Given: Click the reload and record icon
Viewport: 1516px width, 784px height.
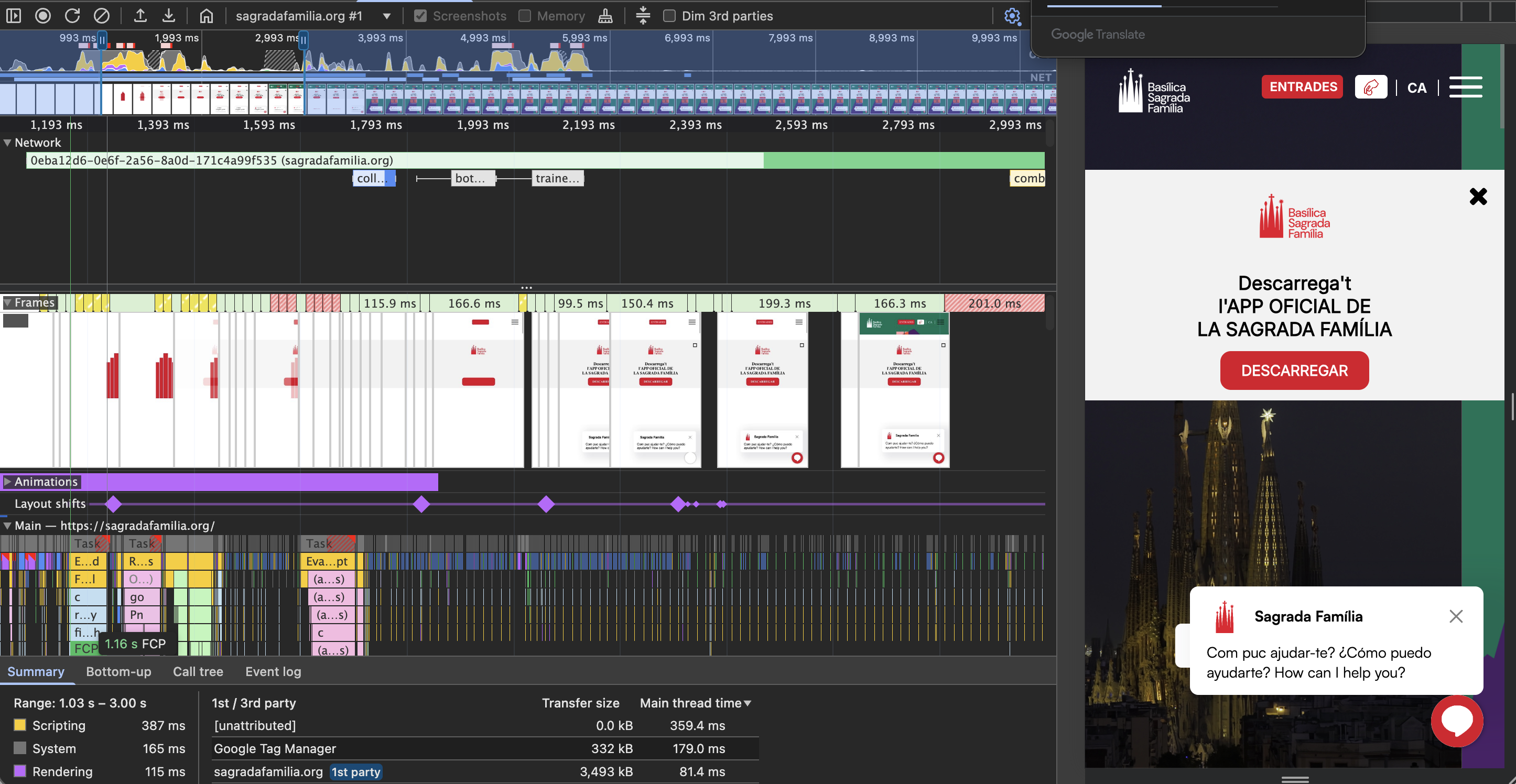Looking at the screenshot, I should coord(72,16).
